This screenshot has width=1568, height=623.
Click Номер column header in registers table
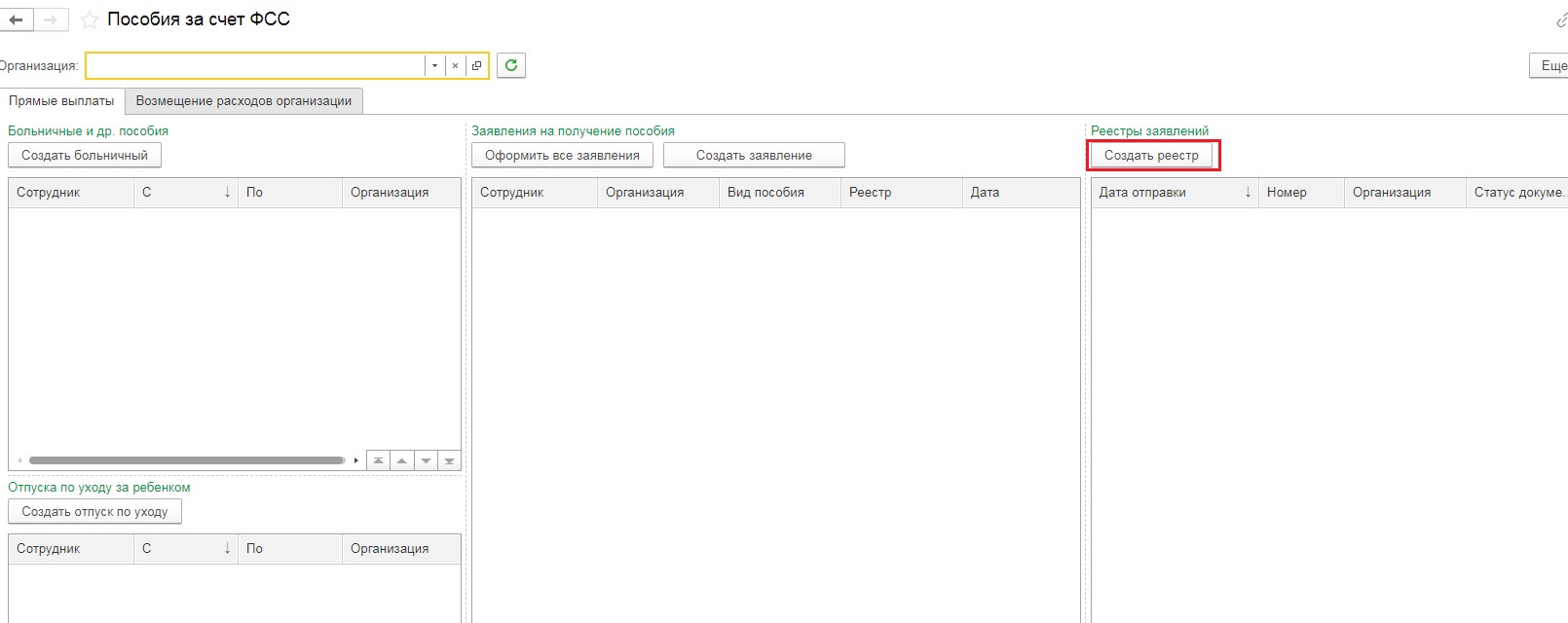1301,193
